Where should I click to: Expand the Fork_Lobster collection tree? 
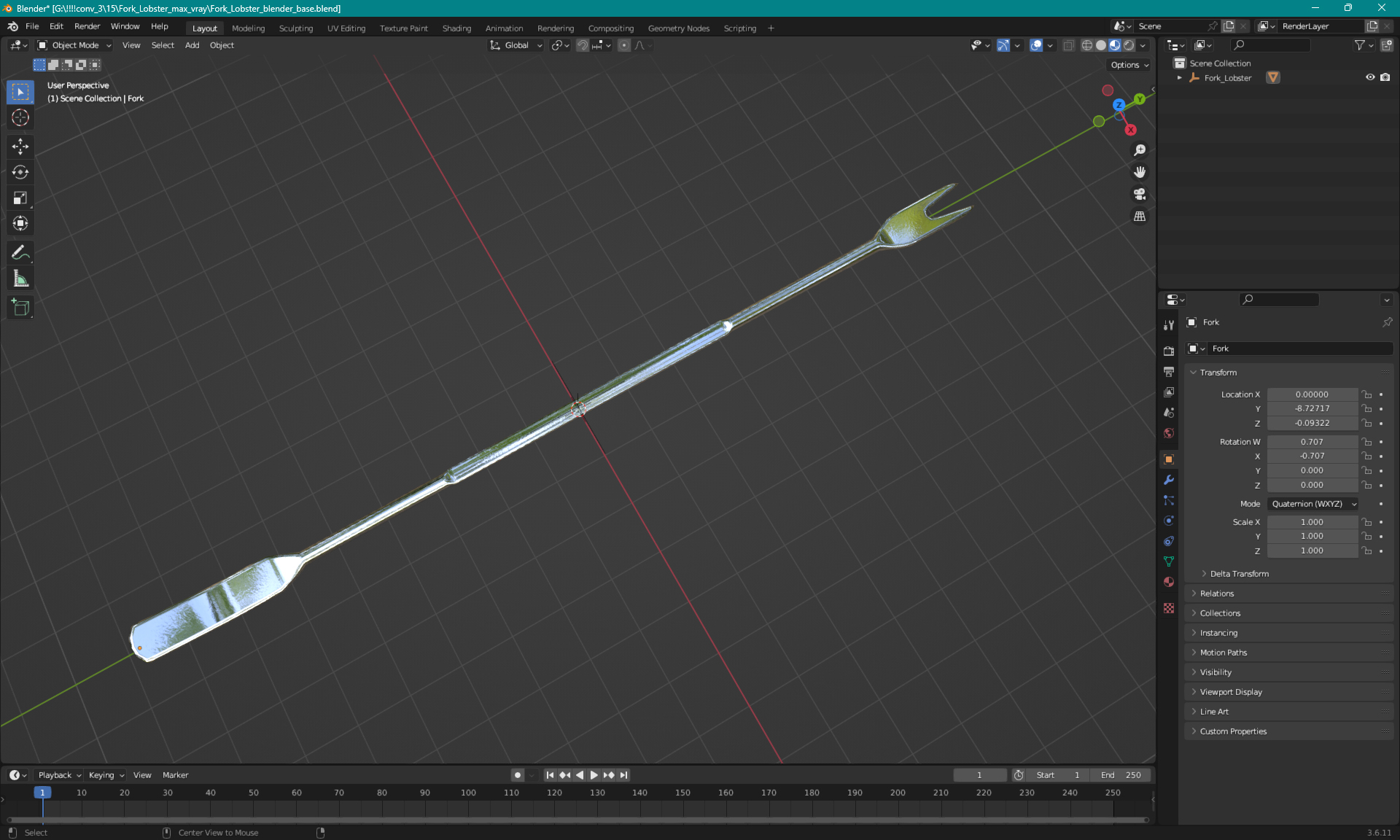(1179, 78)
